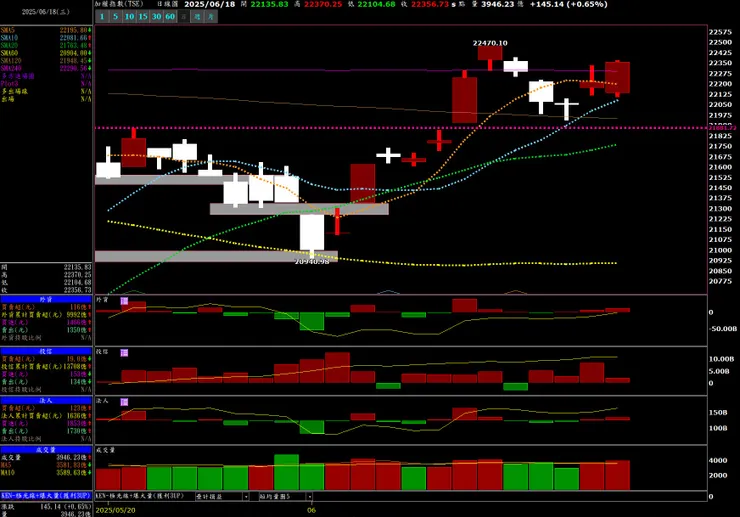The image size is (740, 517).
Task: Select the blue 成交量 panel header
Action: pos(46,449)
